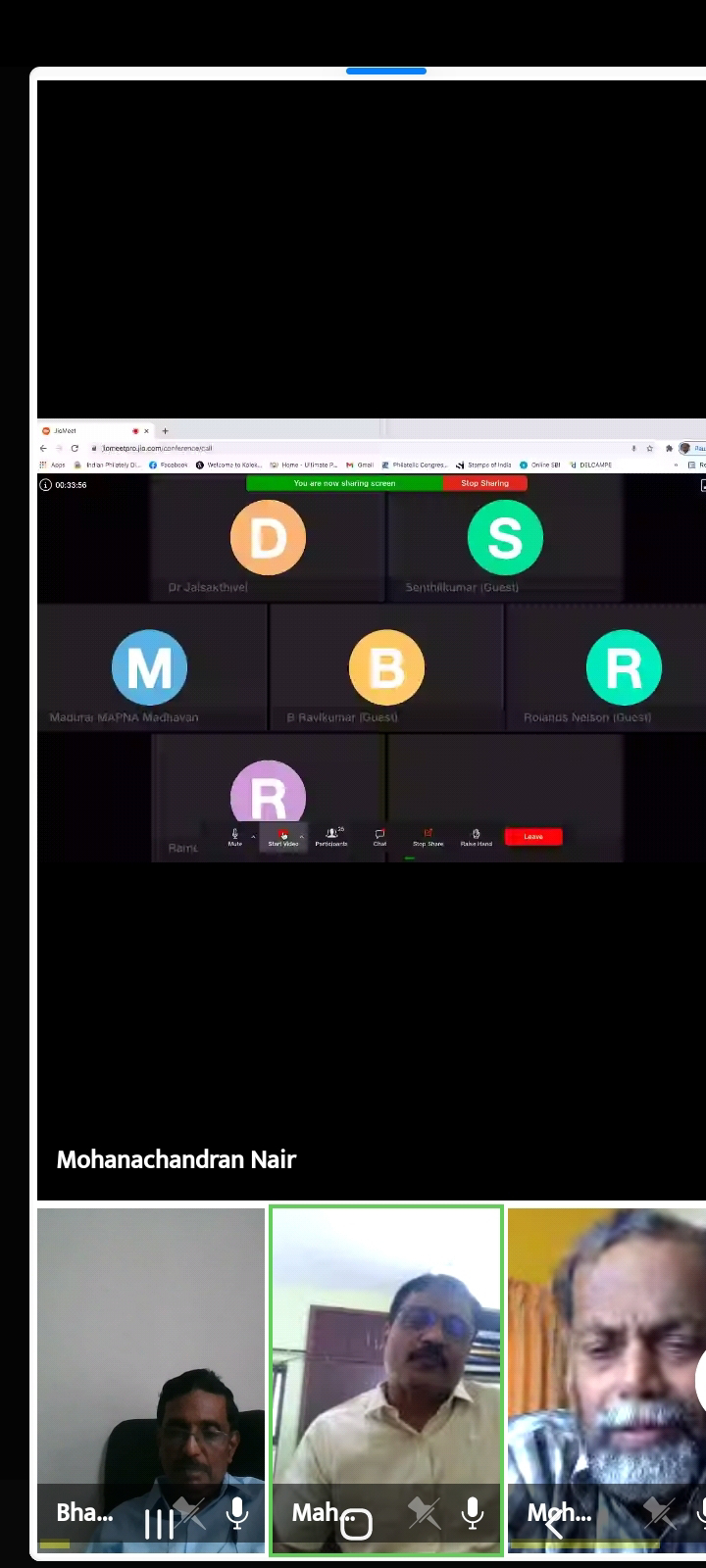
Task: Open Philatelic Congress bookmark
Action: pyautogui.click(x=415, y=465)
